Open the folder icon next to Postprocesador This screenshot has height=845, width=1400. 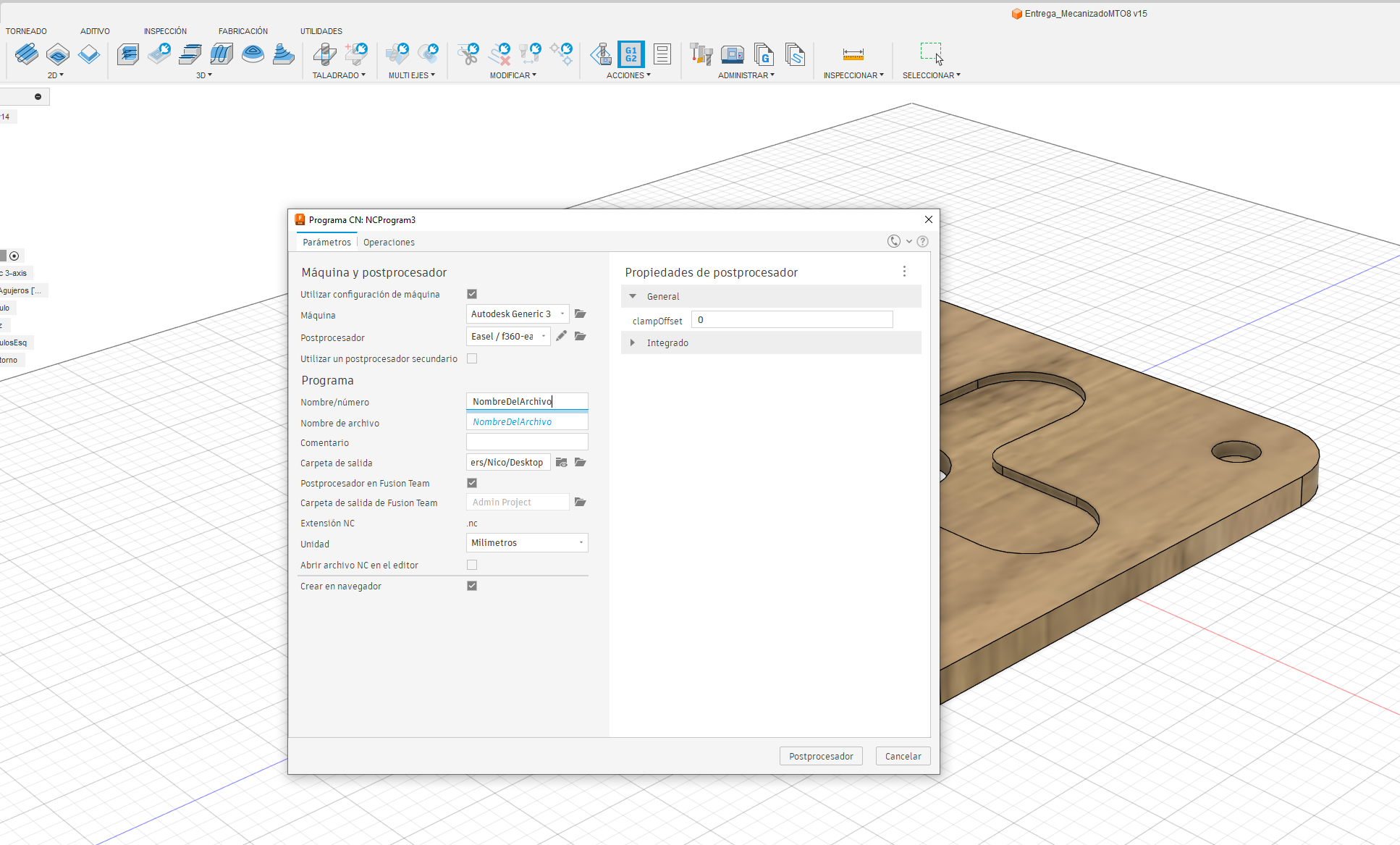(580, 336)
